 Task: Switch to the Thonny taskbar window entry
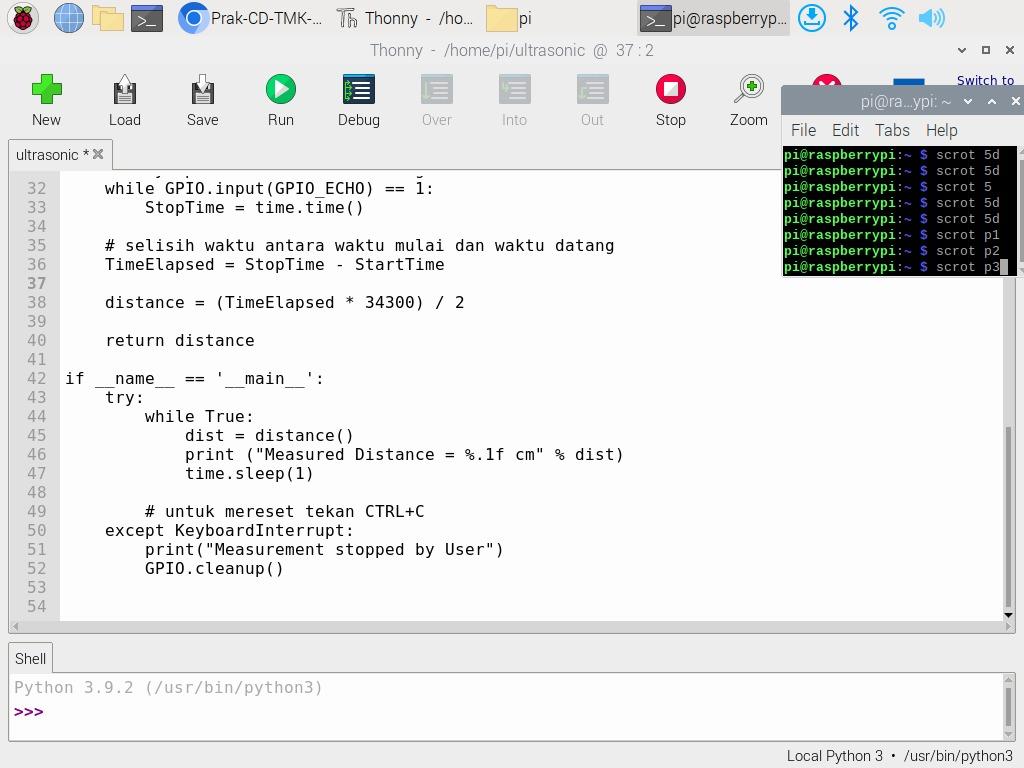point(405,18)
